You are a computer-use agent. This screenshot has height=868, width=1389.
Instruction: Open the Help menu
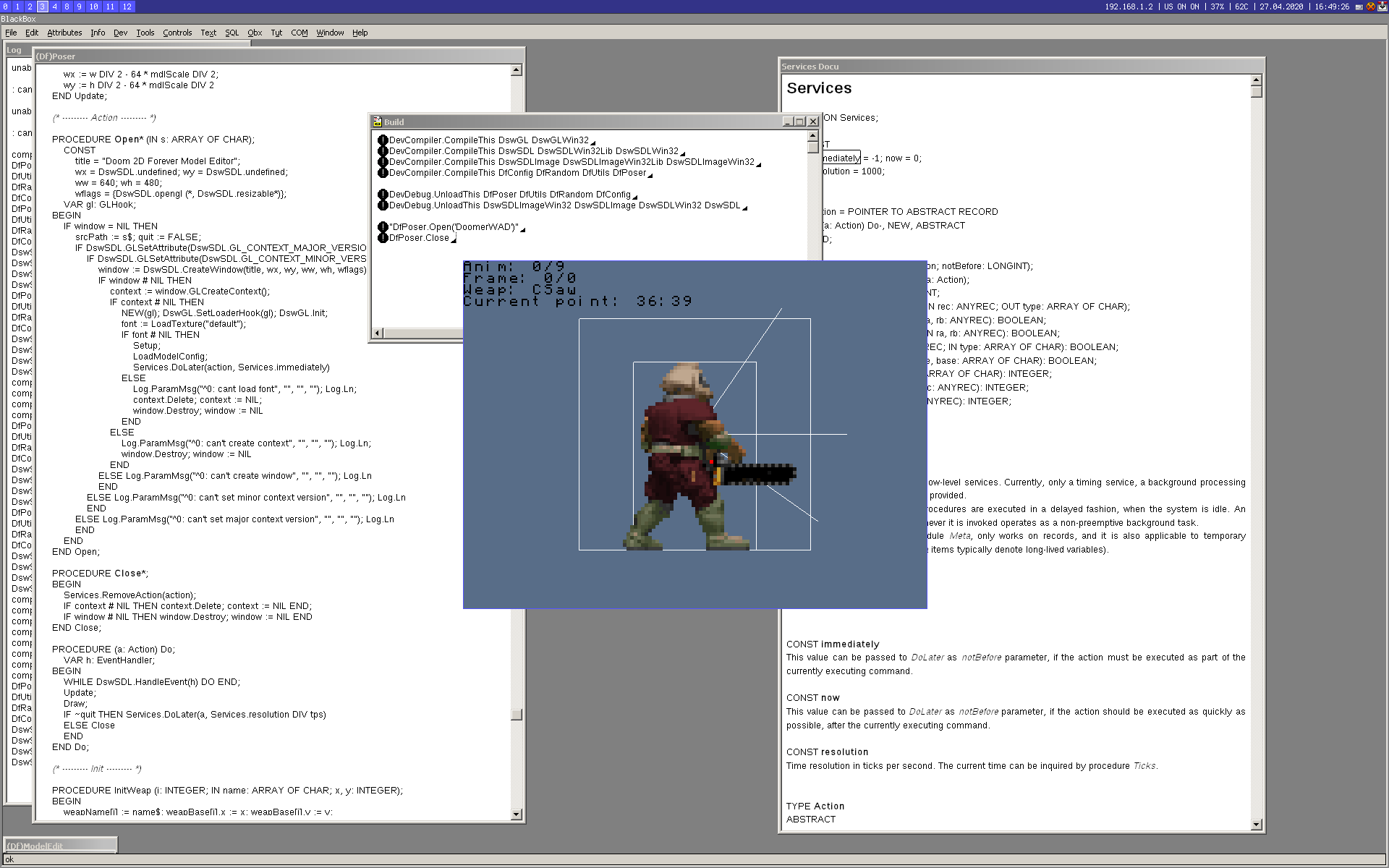tap(360, 33)
